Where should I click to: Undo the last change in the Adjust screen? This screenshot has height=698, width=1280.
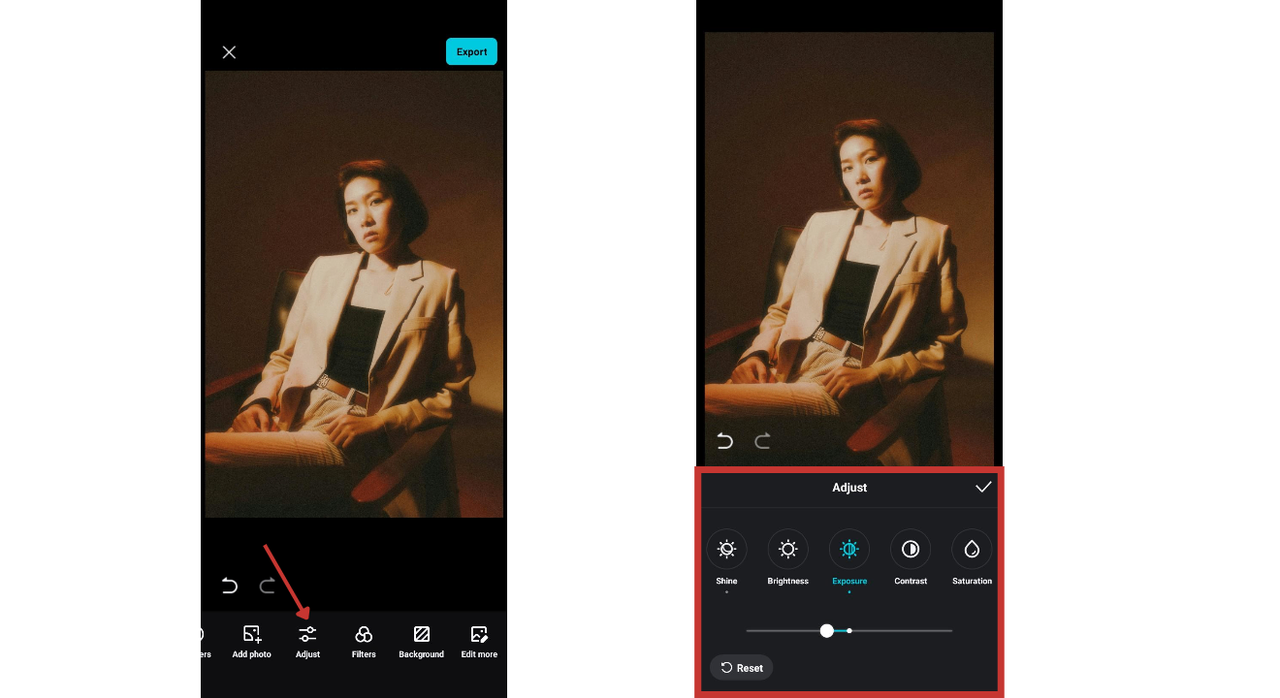coord(725,441)
